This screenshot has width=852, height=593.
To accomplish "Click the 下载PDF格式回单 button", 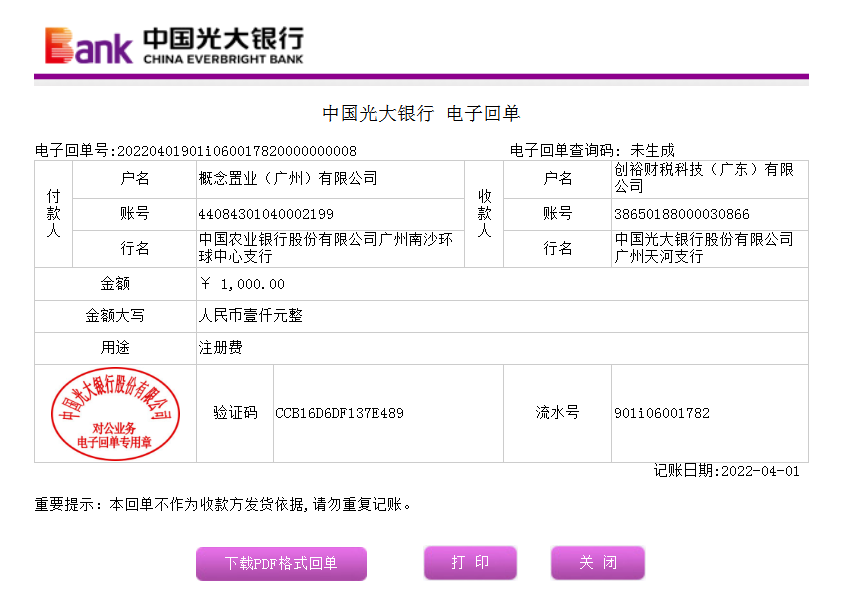I will [281, 563].
